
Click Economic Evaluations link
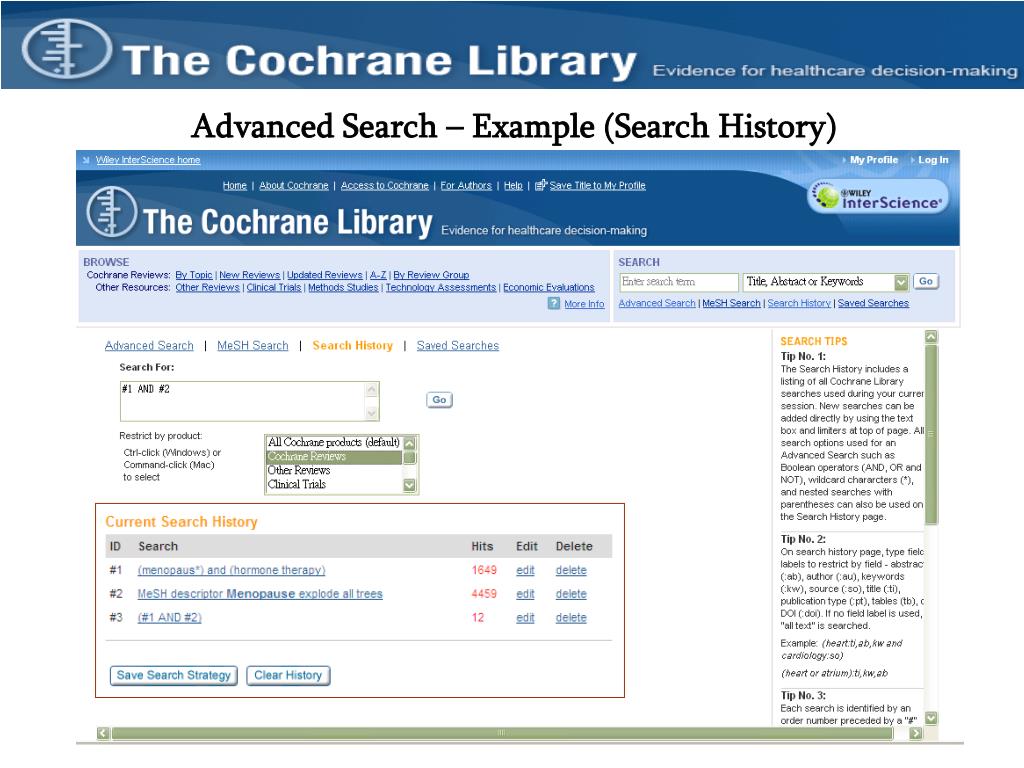(x=549, y=287)
